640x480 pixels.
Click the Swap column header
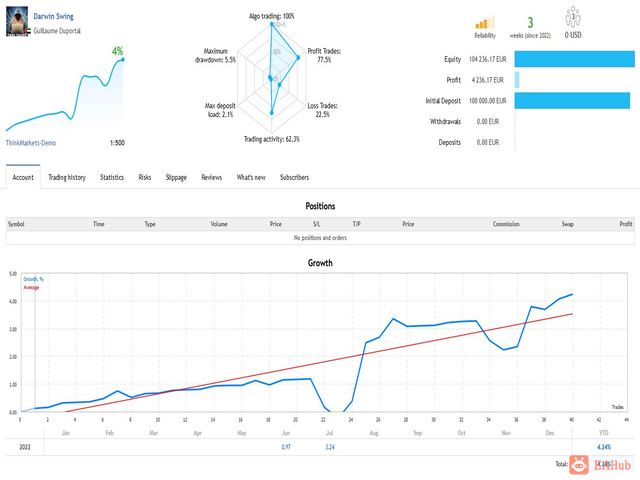click(x=567, y=224)
